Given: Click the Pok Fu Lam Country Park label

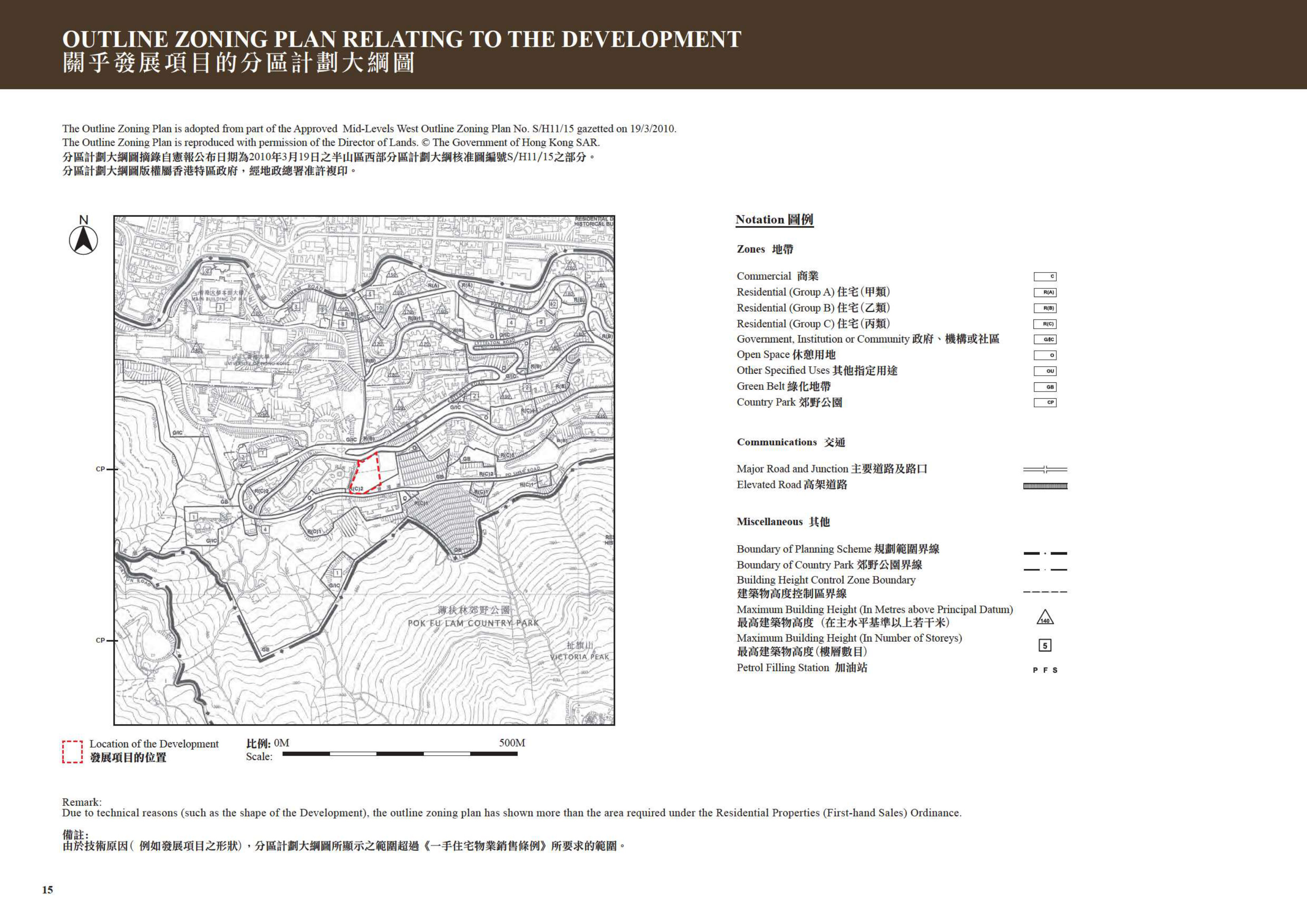Looking at the screenshot, I should click(x=473, y=616).
